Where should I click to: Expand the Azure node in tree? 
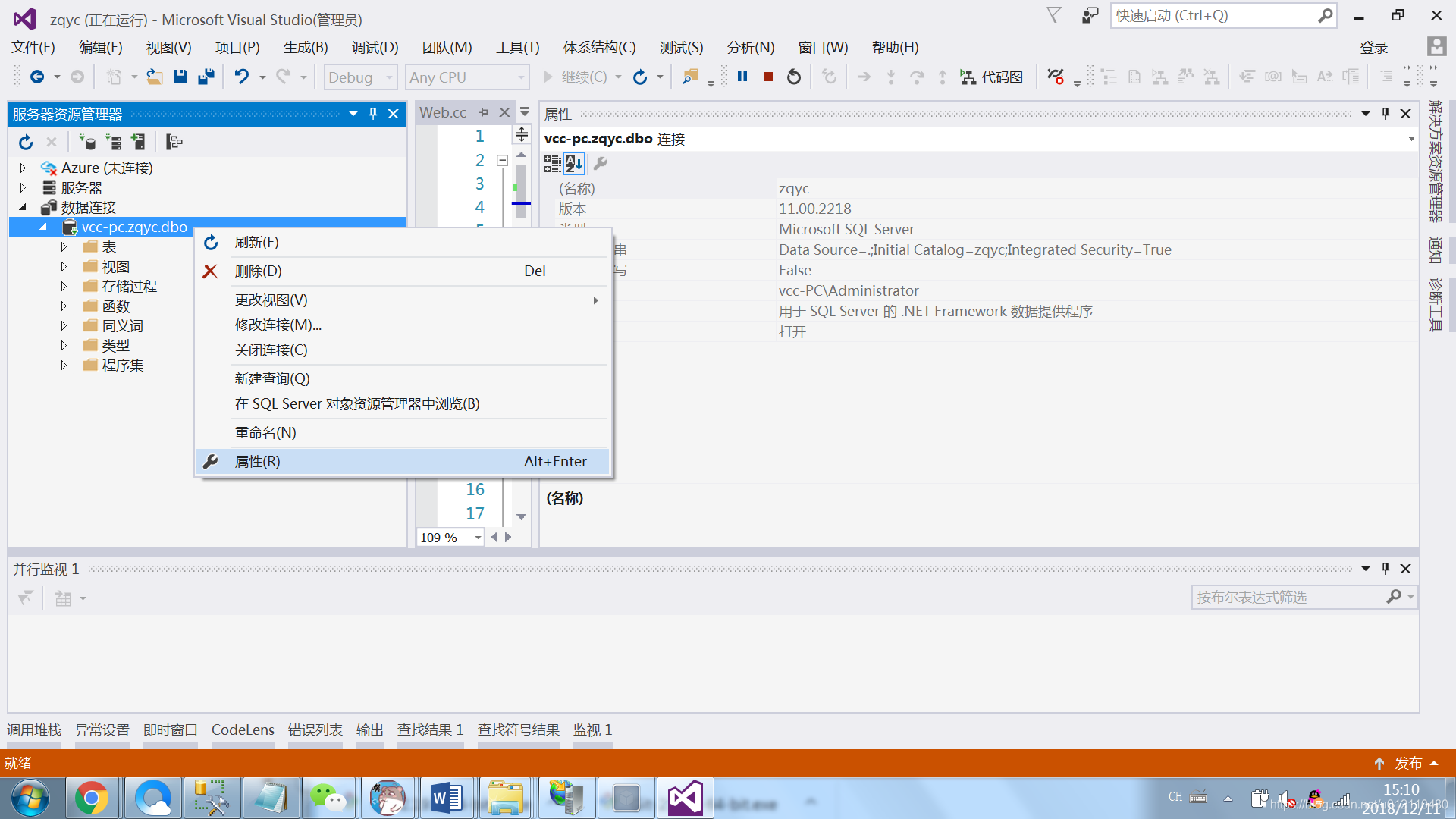point(23,168)
